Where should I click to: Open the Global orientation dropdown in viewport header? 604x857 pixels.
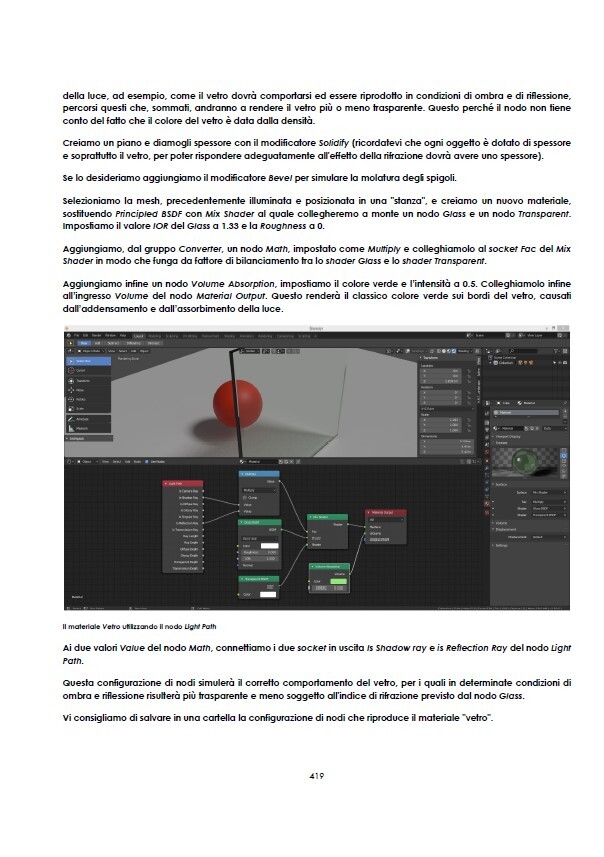pyautogui.click(x=249, y=351)
